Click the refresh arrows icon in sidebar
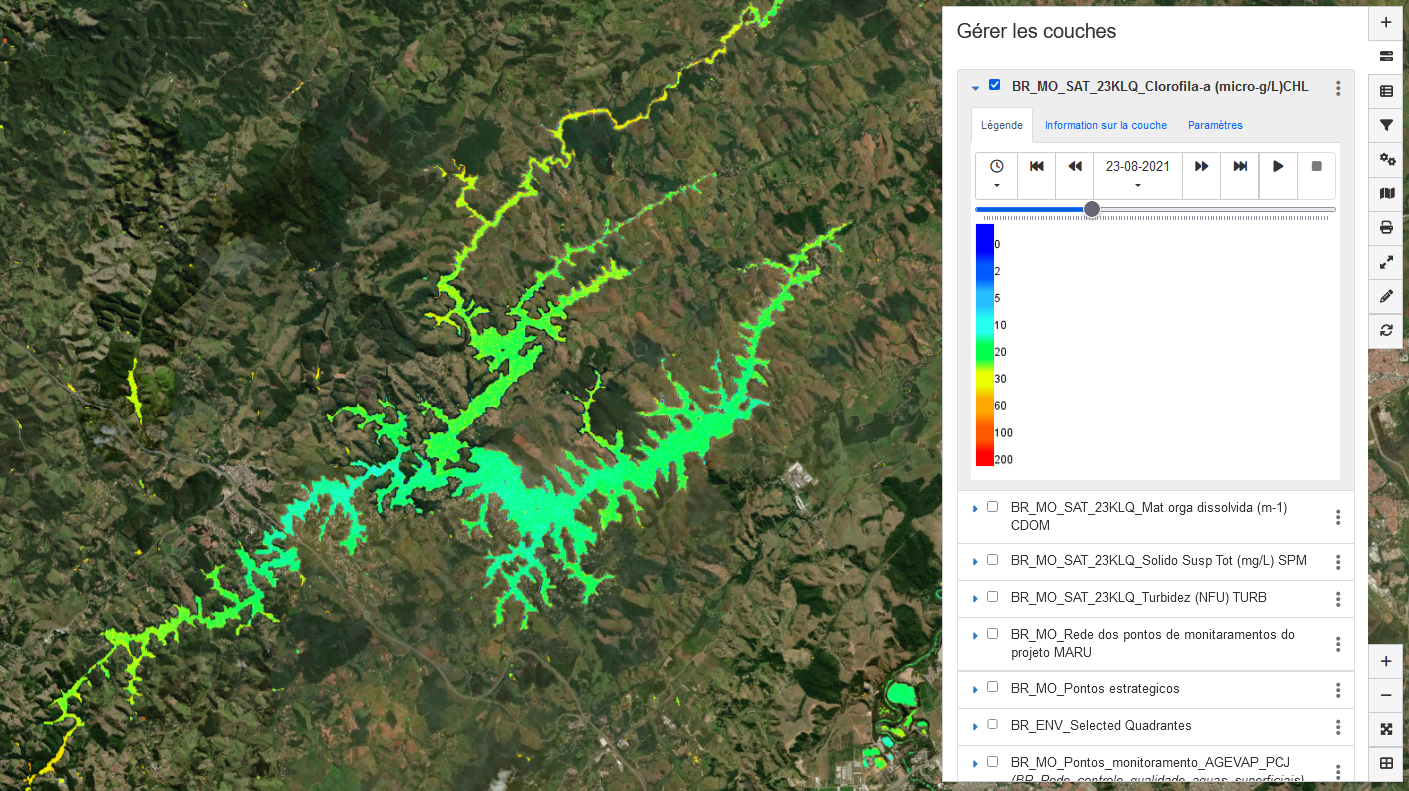The width and height of the screenshot is (1409, 791). (x=1386, y=330)
